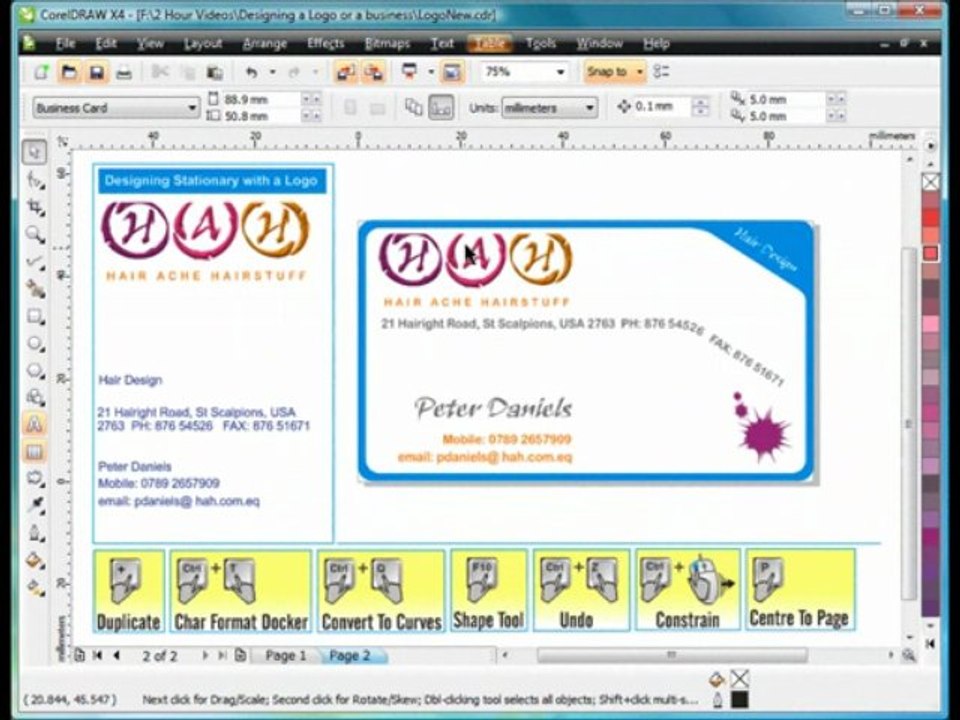960x720 pixels.
Task: Open the File menu
Action: [x=65, y=43]
